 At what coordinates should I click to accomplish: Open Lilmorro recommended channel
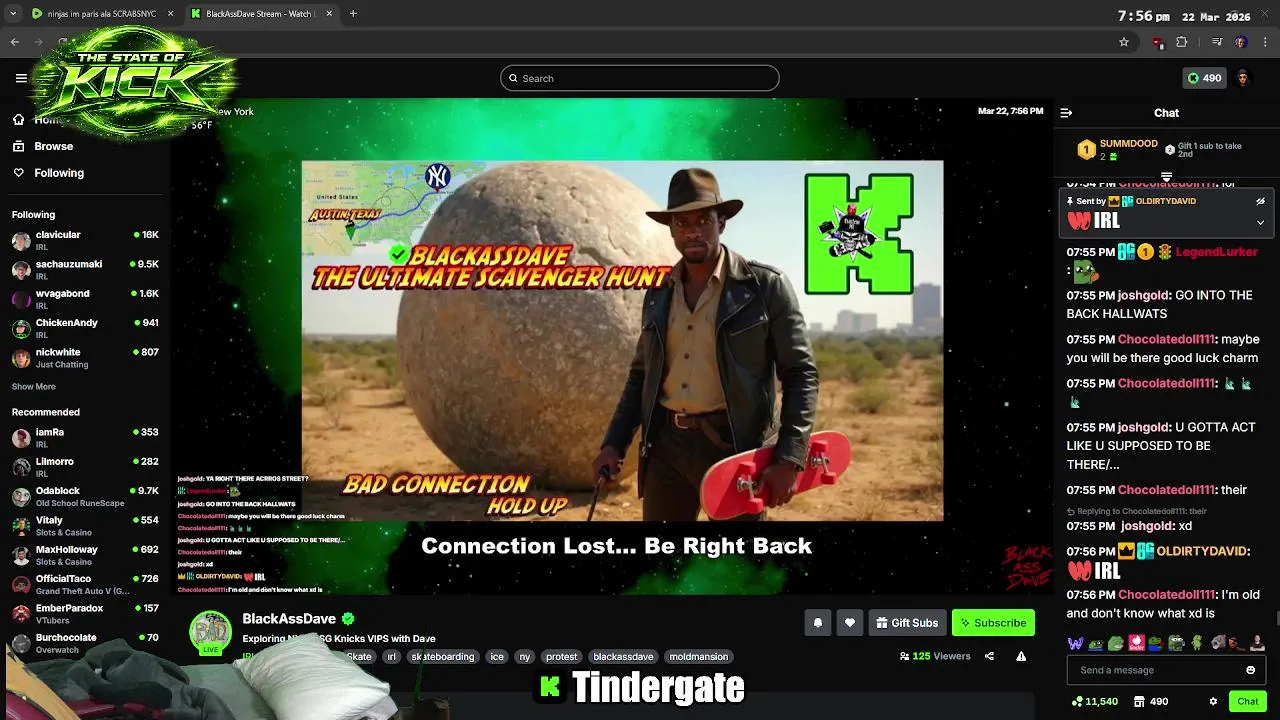pyautogui.click(x=85, y=467)
